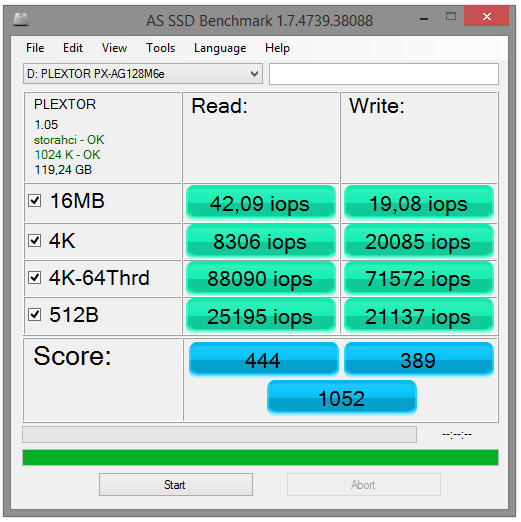Uncheck the 512B test checkbox

pos(35,314)
